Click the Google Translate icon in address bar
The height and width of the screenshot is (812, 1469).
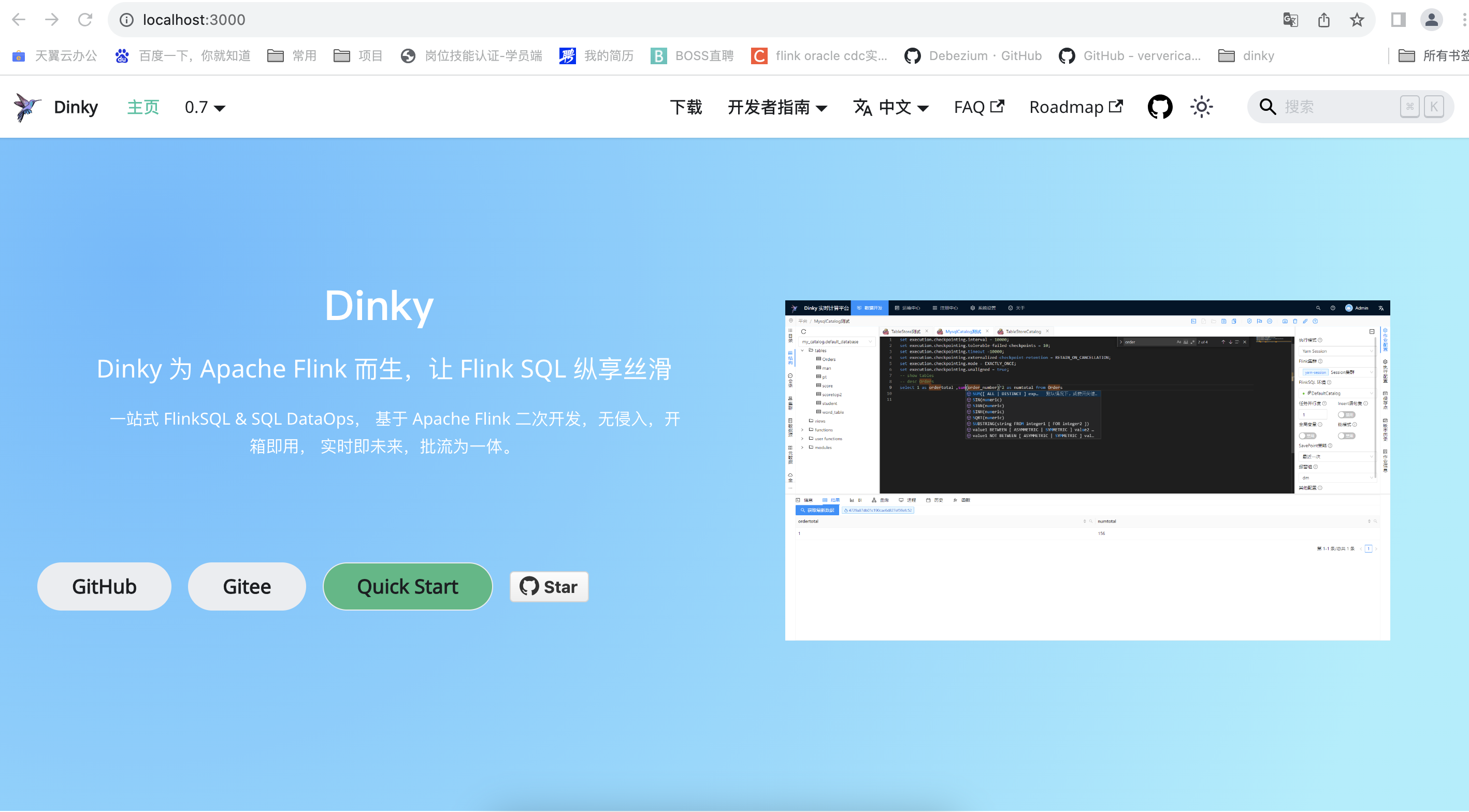[1290, 19]
